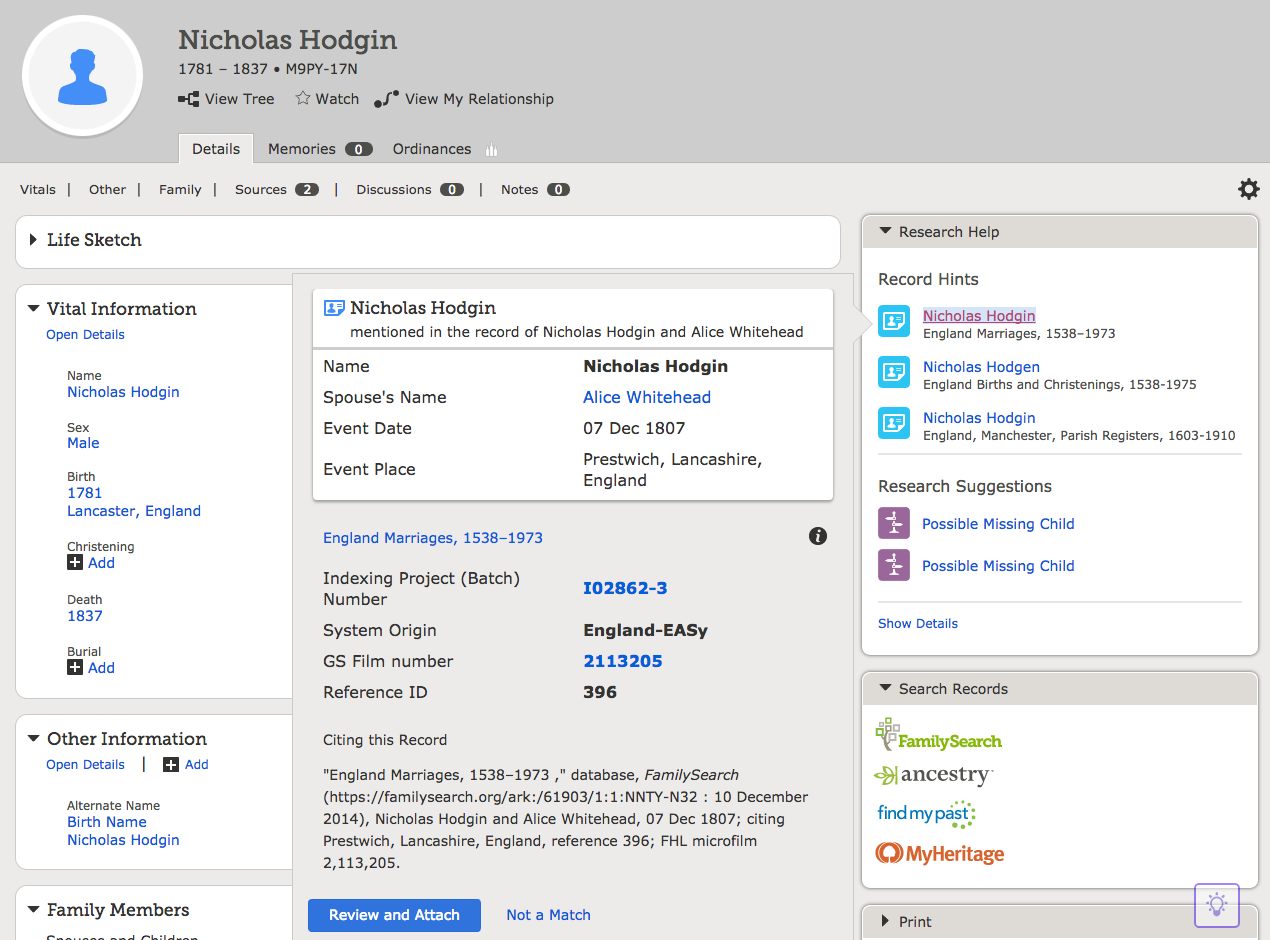Viewport: 1270px width, 940px height.
Task: Click the Watch star icon
Action: 303,98
